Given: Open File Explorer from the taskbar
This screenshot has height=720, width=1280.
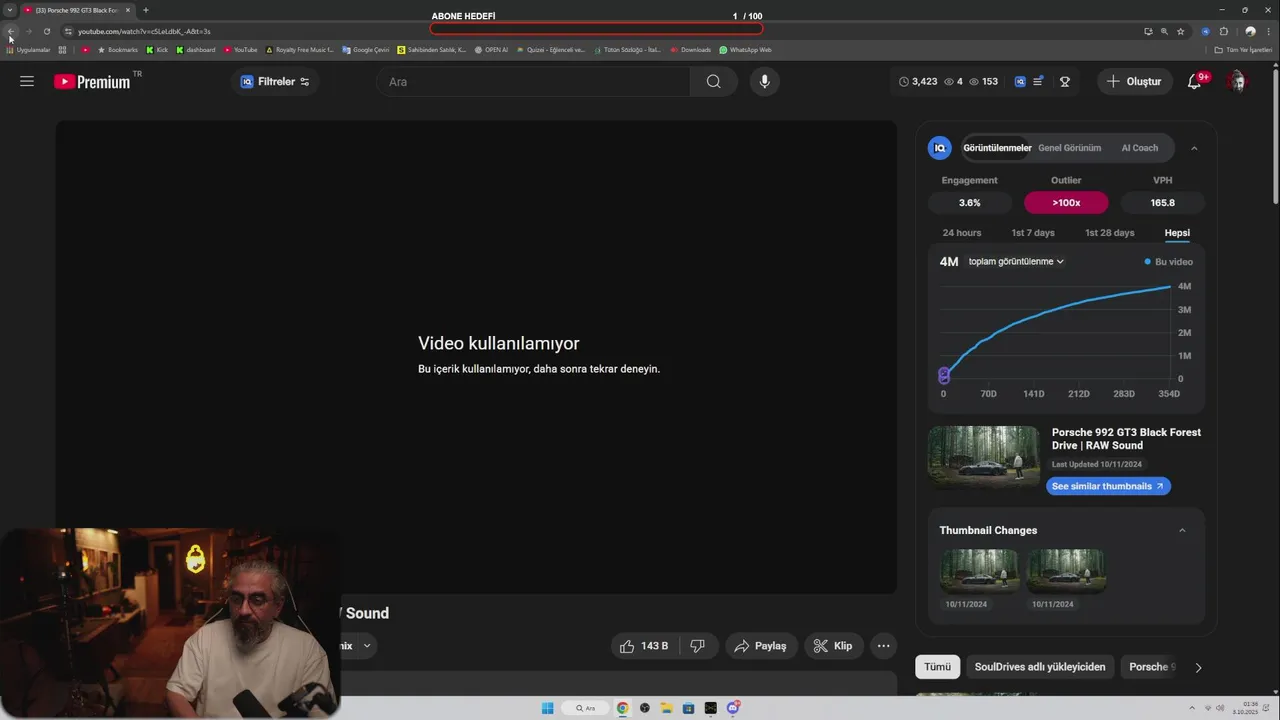Looking at the screenshot, I should click(x=666, y=708).
